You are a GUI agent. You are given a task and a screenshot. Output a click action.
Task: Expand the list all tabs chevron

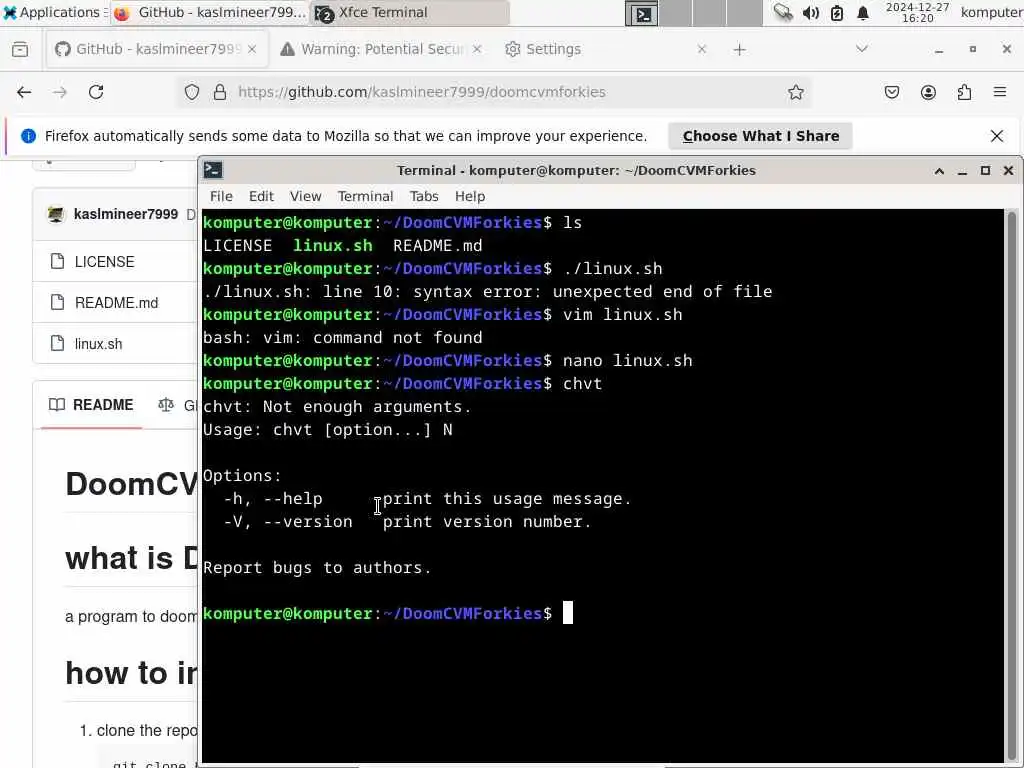click(x=862, y=49)
